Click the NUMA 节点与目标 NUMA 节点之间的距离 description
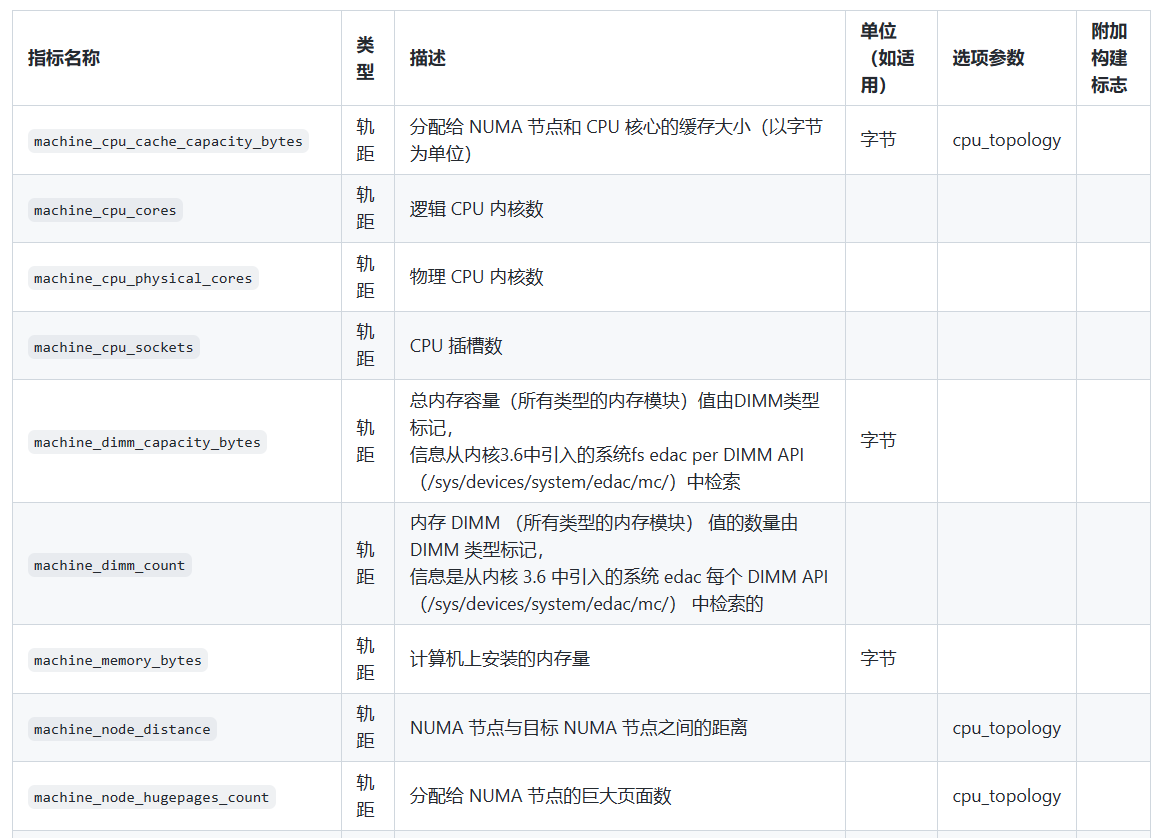Image resolution: width=1160 pixels, height=838 pixels. click(579, 729)
